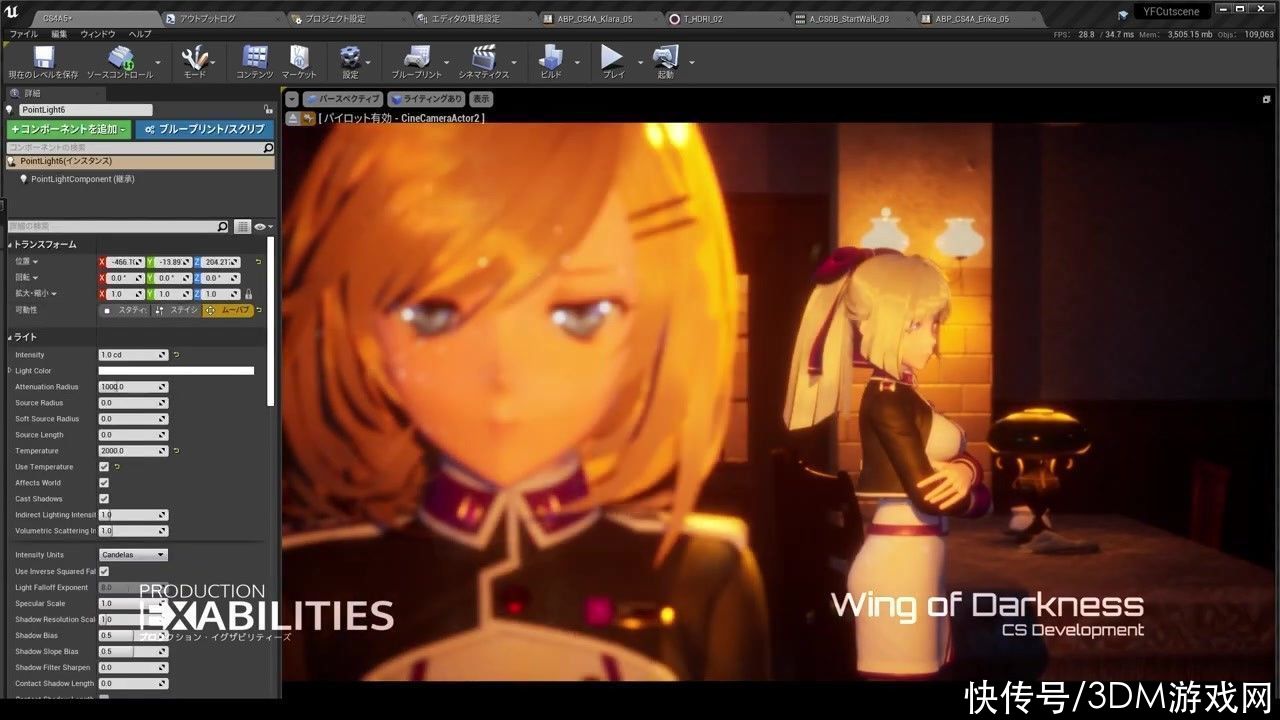Set mobility to Static (スタティック)
Viewport: 1280px width, 720px height.
coord(124,310)
